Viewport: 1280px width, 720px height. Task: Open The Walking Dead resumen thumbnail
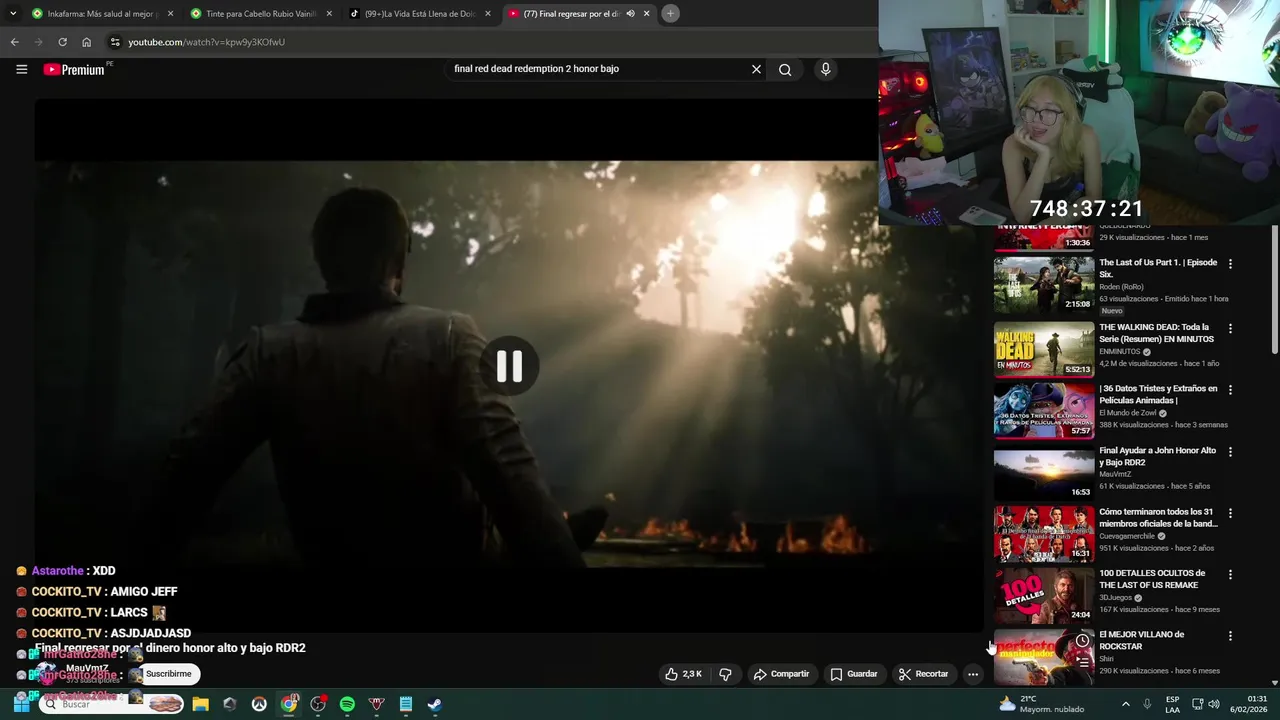click(x=1043, y=348)
